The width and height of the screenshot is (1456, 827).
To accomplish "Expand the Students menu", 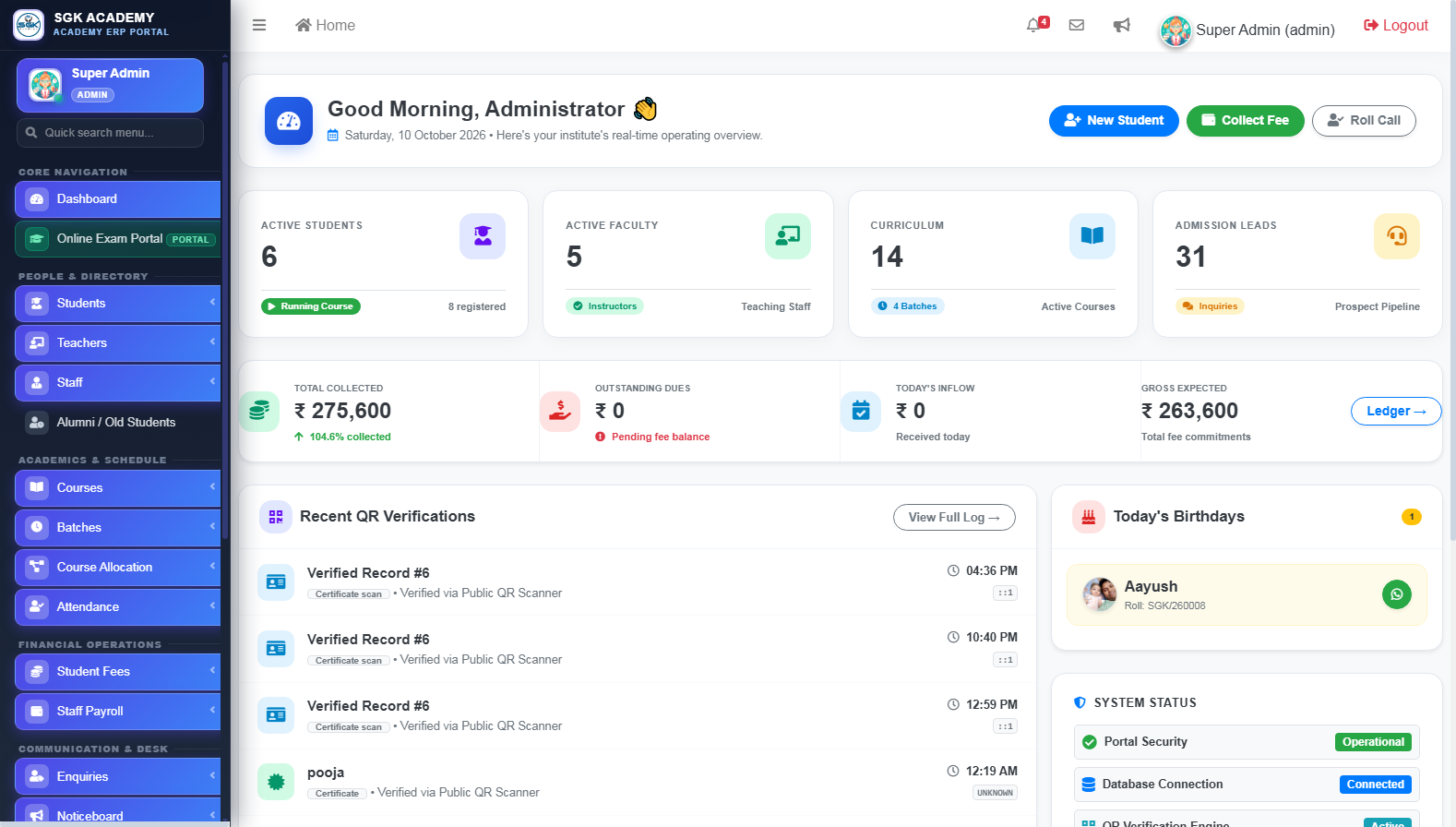I will tap(117, 303).
